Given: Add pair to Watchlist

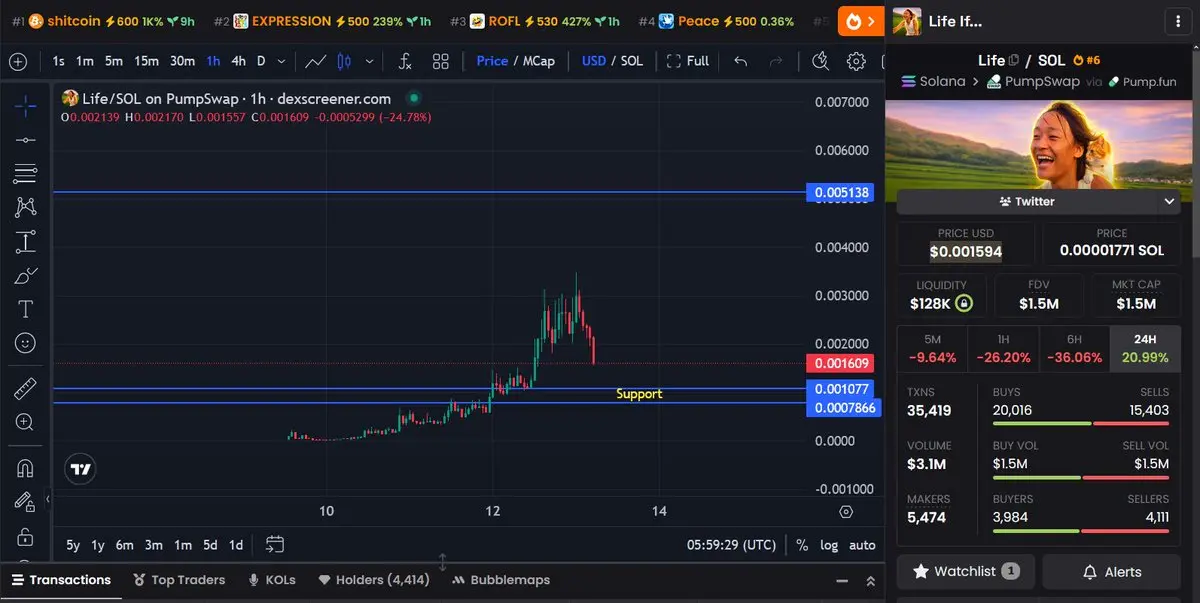Looking at the screenshot, I should (966, 572).
